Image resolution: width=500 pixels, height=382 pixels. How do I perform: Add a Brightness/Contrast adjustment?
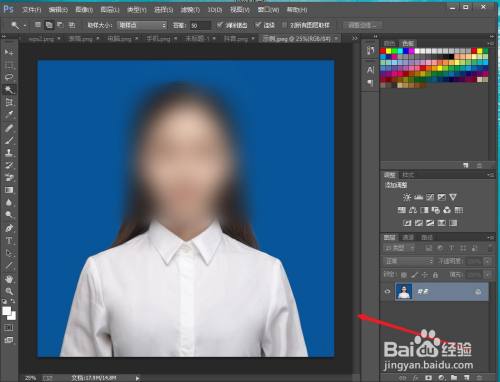[407, 197]
